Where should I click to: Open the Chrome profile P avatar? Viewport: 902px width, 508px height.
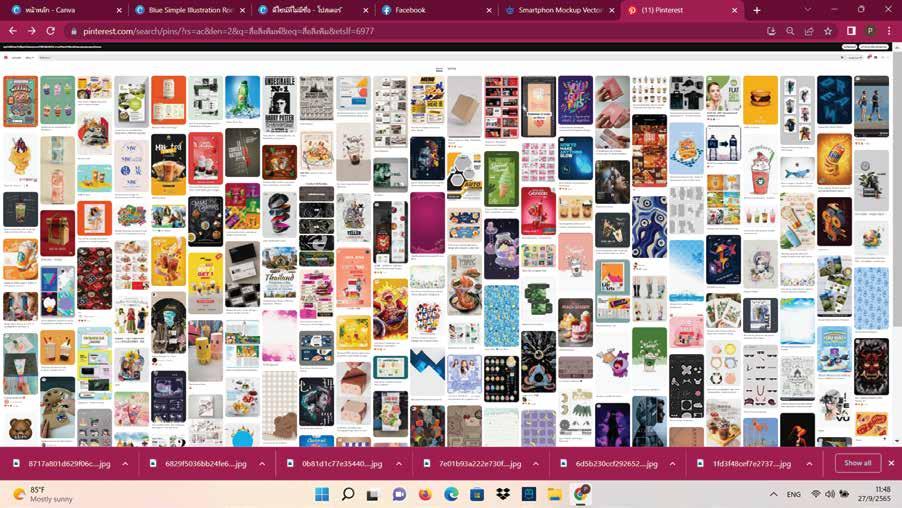[870, 31]
